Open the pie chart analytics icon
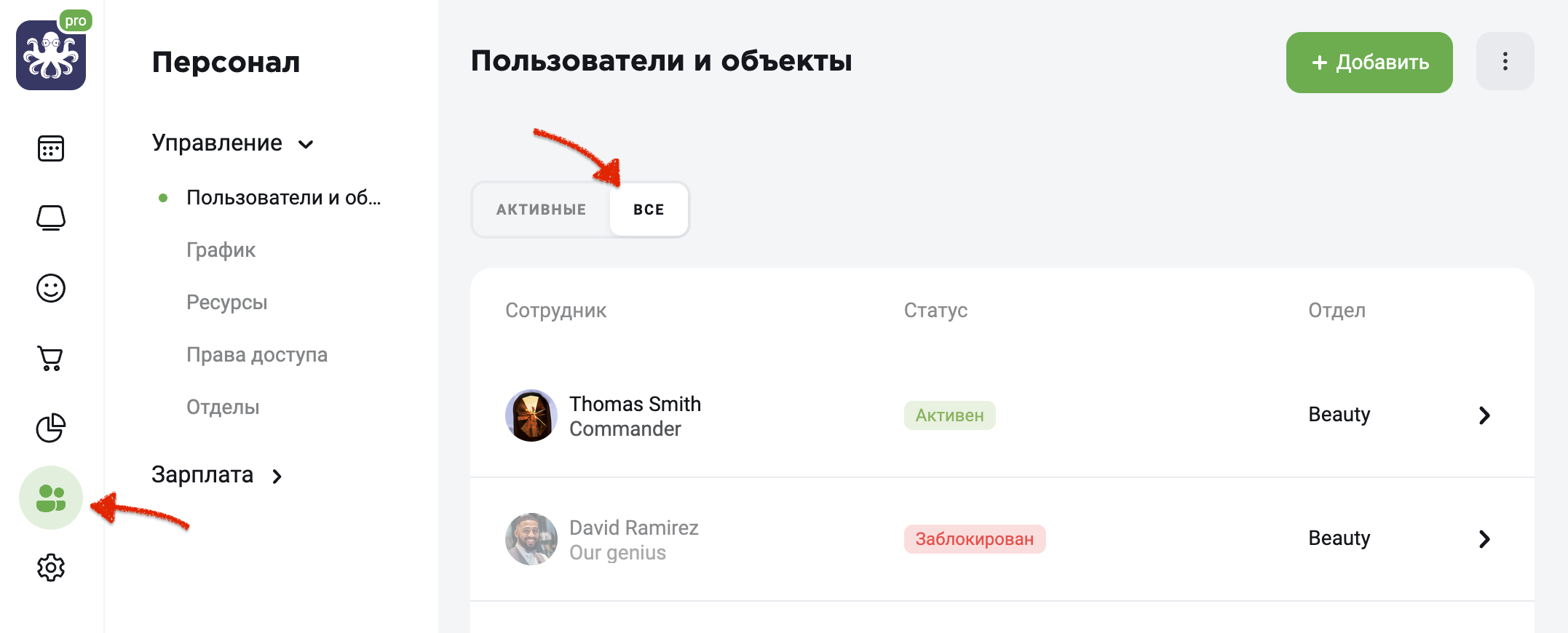The width and height of the screenshot is (1568, 633). pyautogui.click(x=51, y=427)
